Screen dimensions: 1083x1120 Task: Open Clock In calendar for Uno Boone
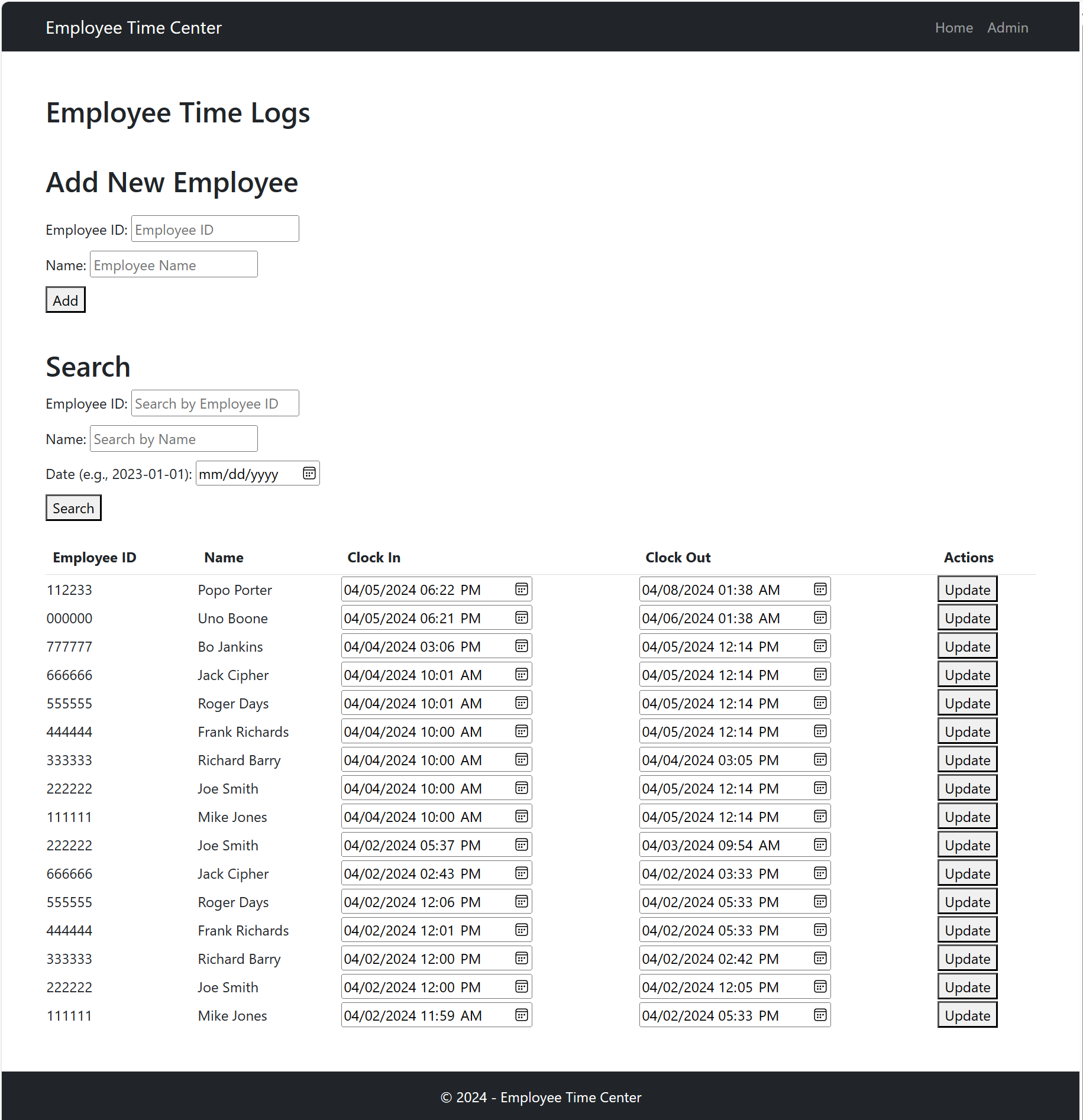[522, 617]
